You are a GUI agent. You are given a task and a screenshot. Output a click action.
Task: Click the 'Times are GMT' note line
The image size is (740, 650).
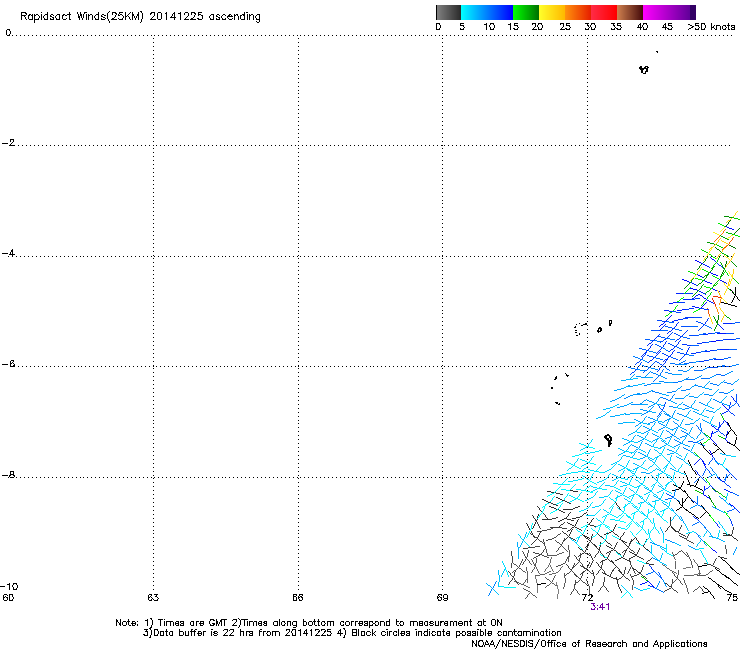(x=309, y=623)
